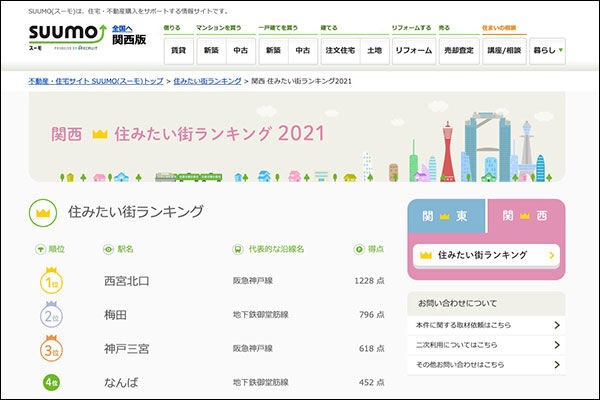
Task: Click the icon beside 得点 header
Action: pos(359,250)
